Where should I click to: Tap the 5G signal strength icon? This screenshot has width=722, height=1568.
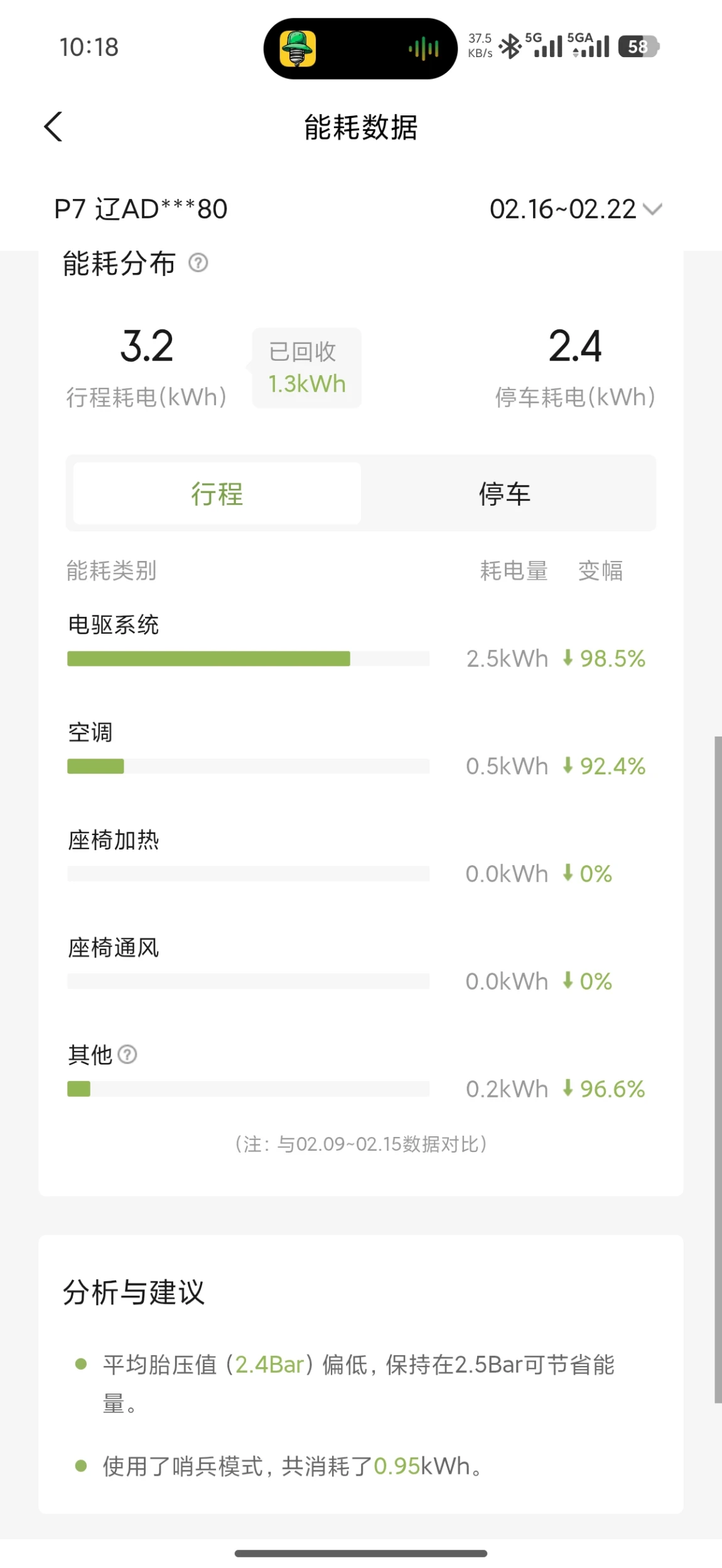coord(544,46)
